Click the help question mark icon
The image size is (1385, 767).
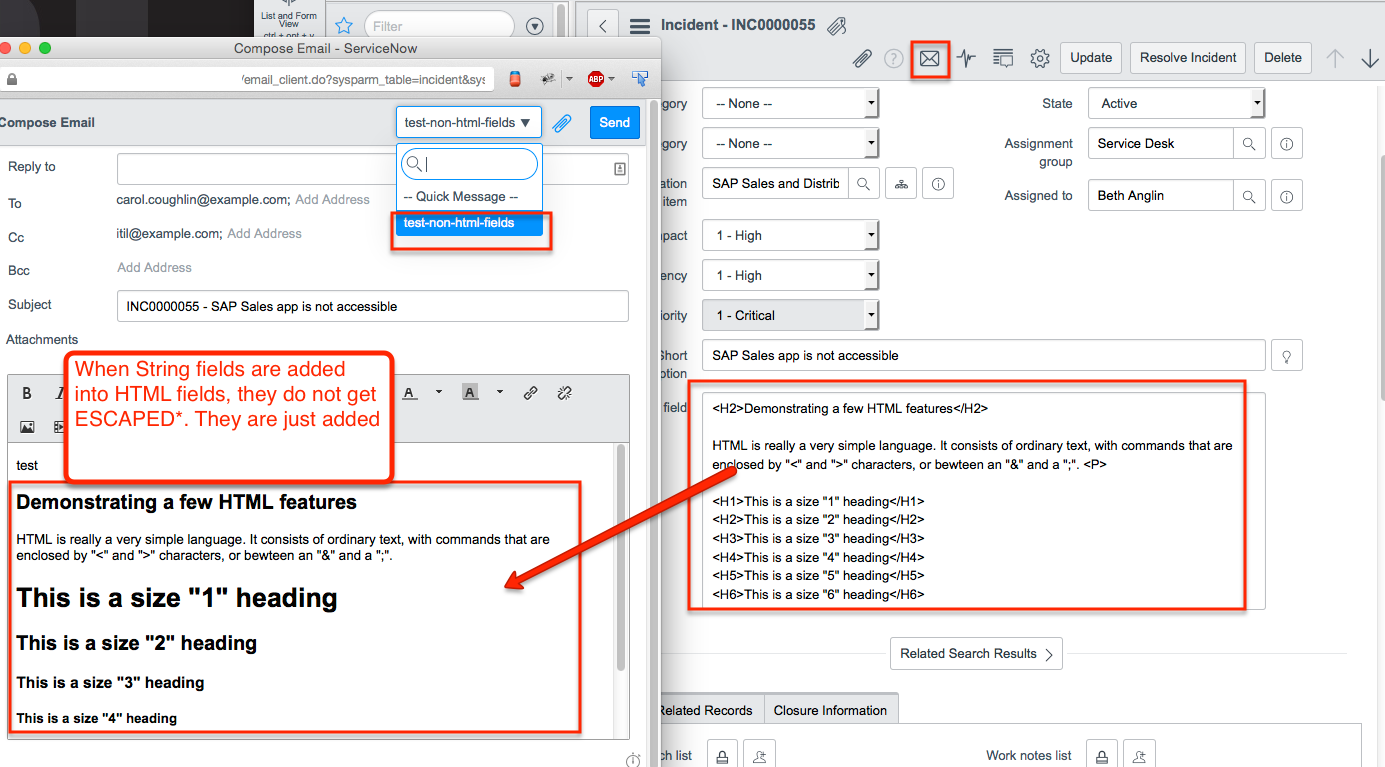(x=893, y=58)
